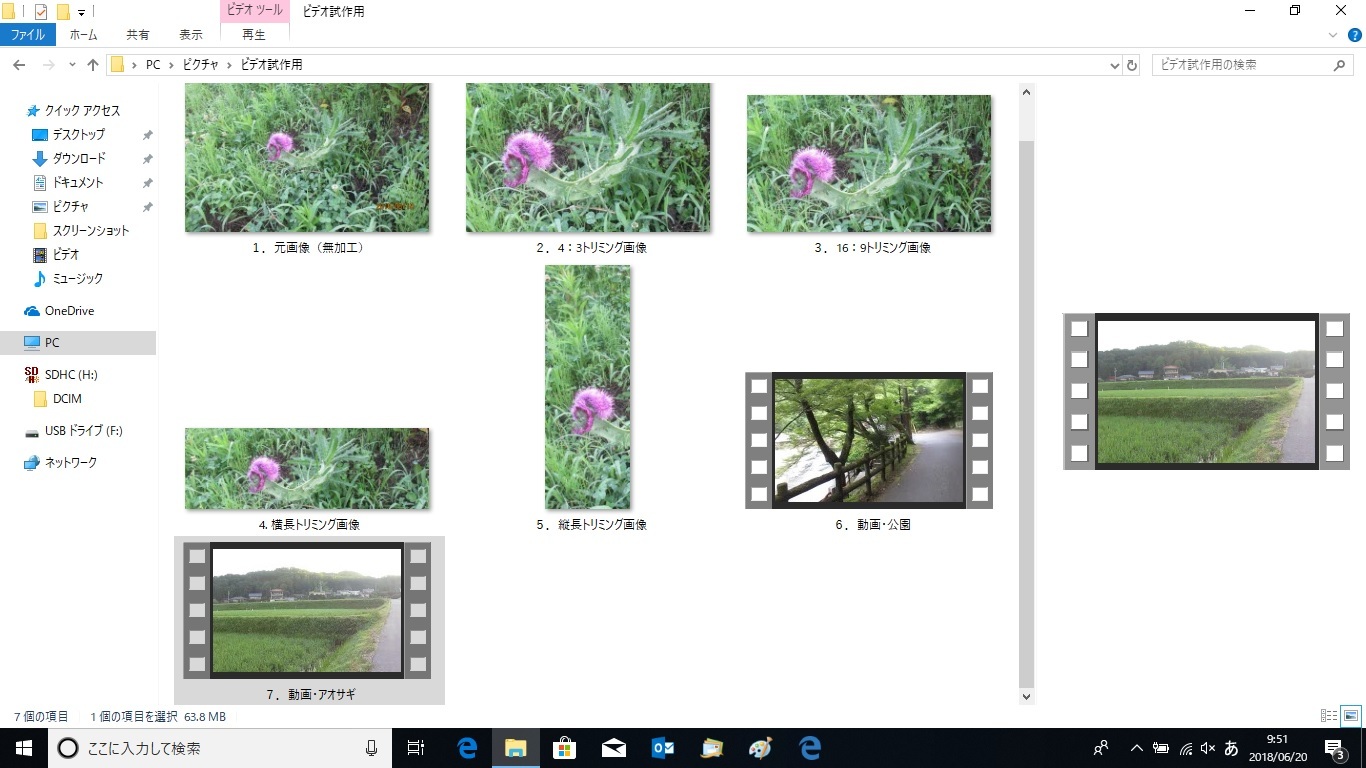Click the taskbar microphone icon

(x=371, y=748)
